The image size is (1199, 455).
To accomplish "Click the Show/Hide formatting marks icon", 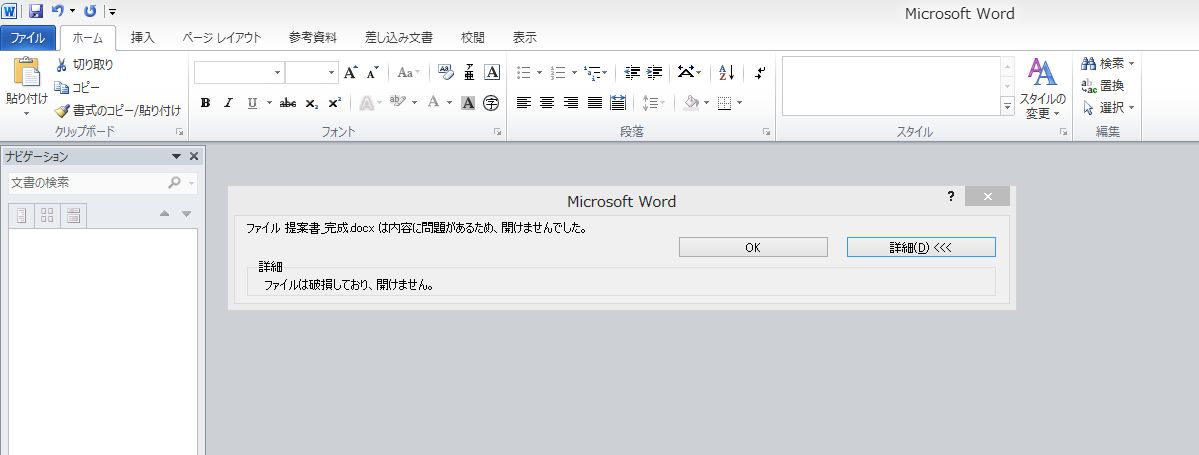I will [x=759, y=73].
